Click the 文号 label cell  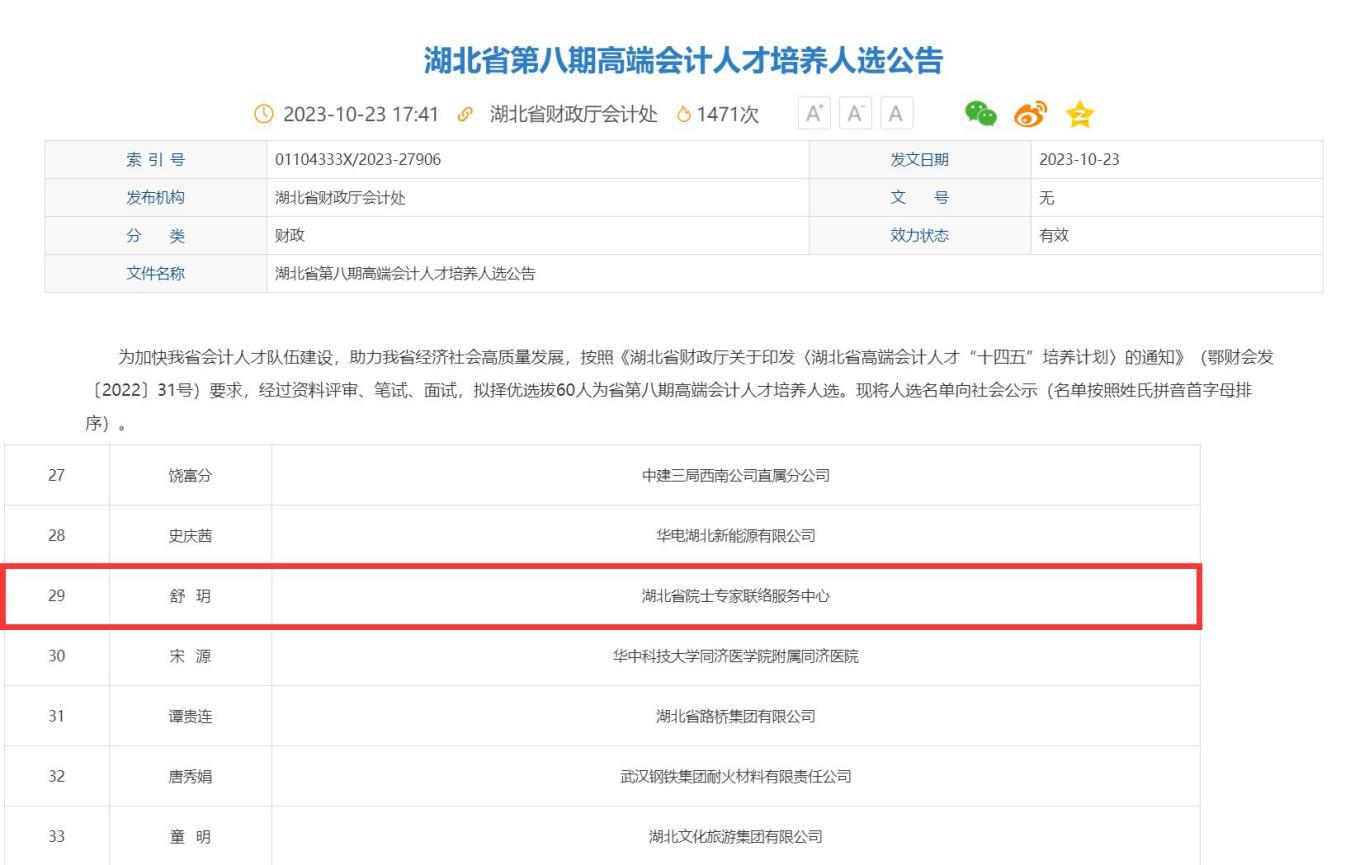tap(919, 198)
